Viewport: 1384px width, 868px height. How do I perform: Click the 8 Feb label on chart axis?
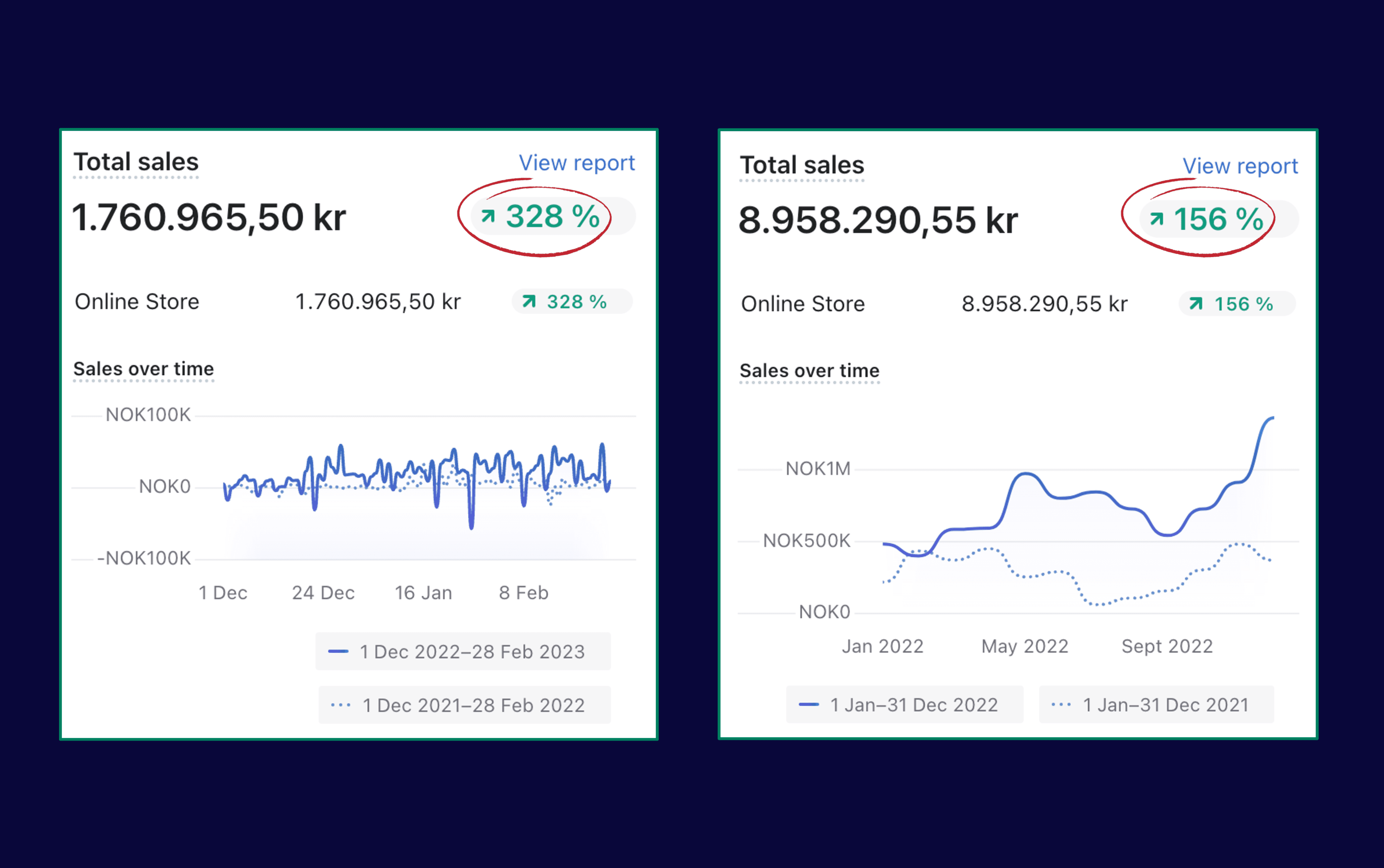(x=523, y=592)
